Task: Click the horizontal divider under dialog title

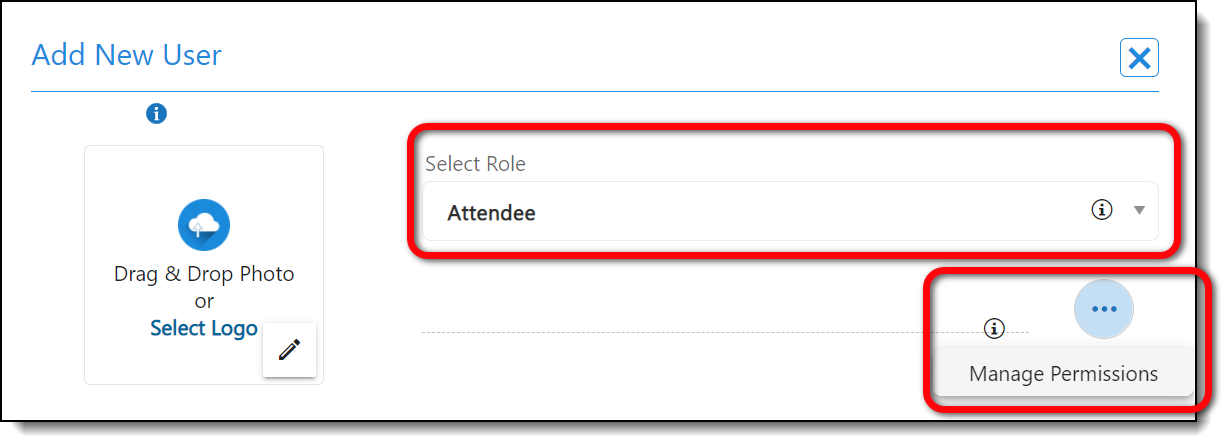Action: (x=600, y=92)
